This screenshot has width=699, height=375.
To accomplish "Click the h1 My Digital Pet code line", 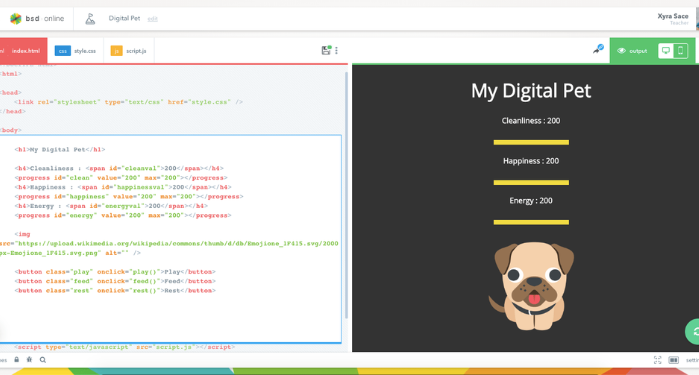I will [60, 149].
